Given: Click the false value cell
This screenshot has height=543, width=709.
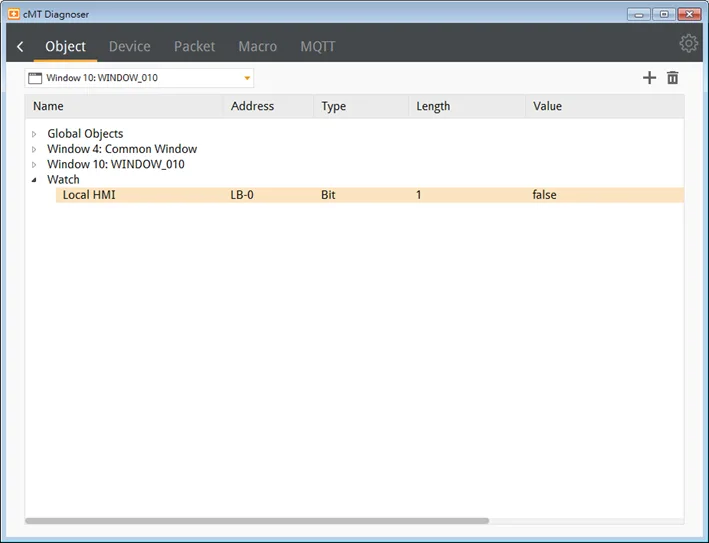Looking at the screenshot, I should (544, 195).
